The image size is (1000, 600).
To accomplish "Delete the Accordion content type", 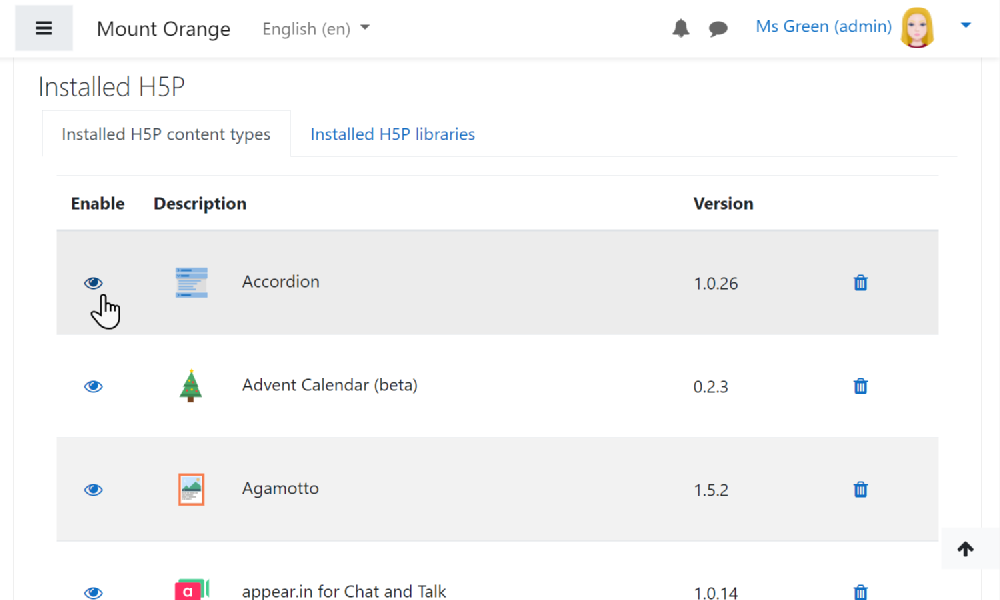I will click(860, 282).
